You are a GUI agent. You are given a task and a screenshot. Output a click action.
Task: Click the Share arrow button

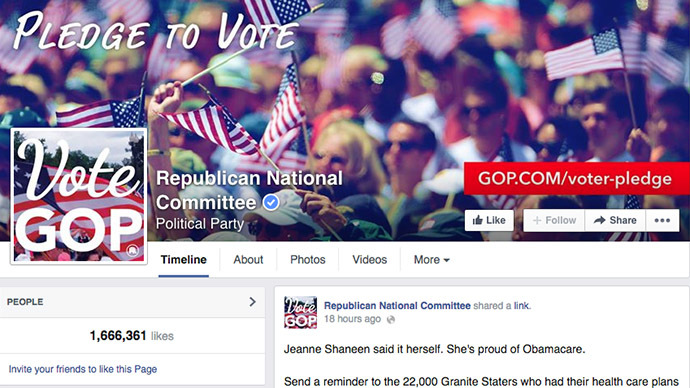(x=615, y=220)
